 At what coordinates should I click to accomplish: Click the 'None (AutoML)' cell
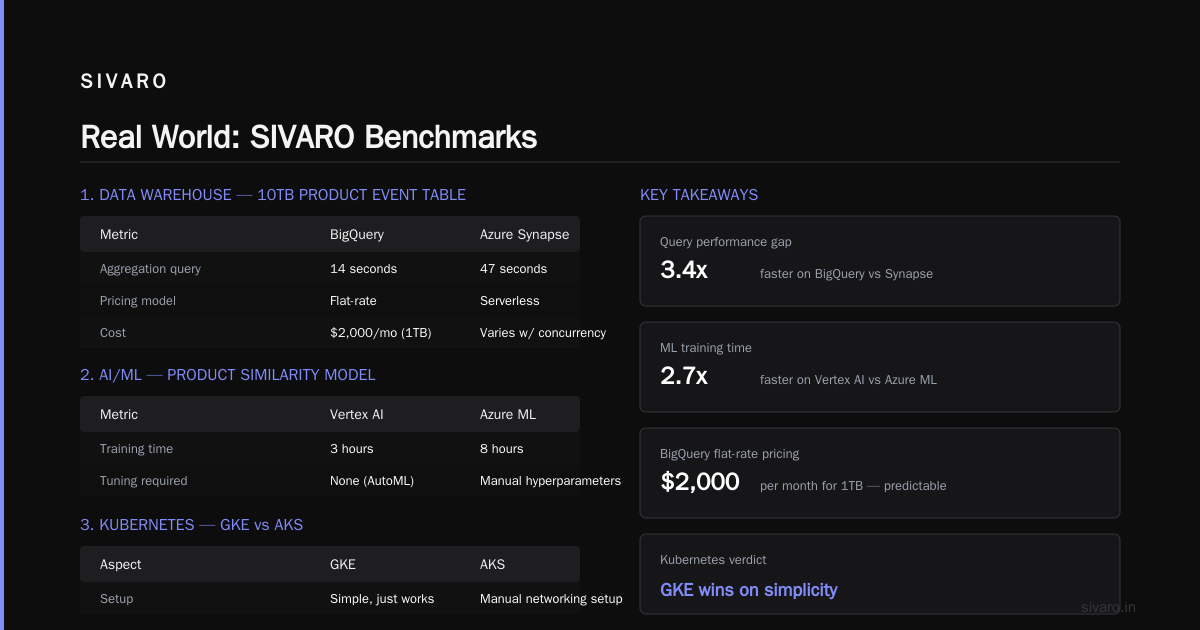372,481
